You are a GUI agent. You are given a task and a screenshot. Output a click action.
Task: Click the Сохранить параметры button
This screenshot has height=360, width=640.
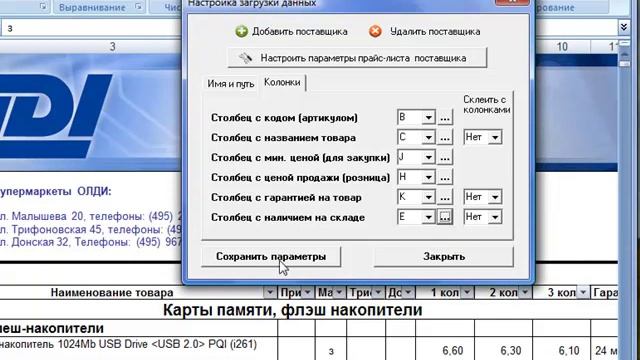tap(271, 257)
